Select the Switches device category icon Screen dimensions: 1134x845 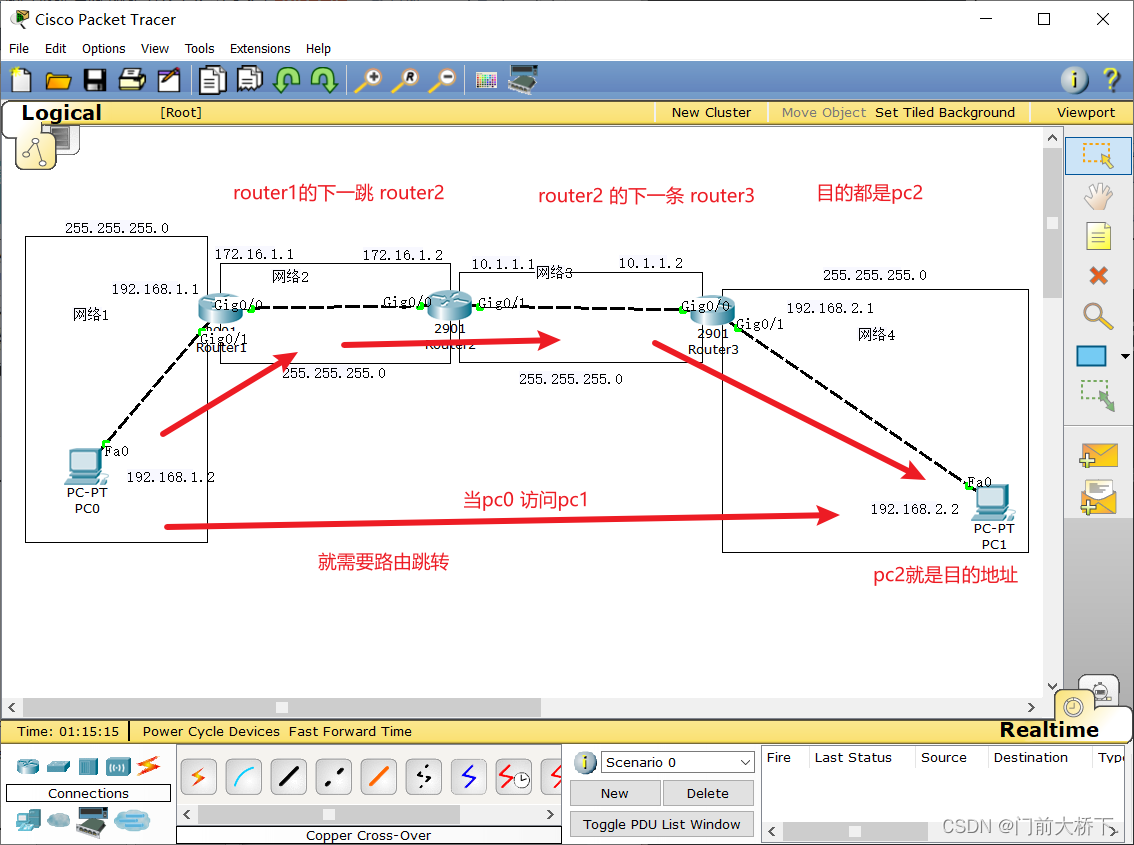(59, 765)
